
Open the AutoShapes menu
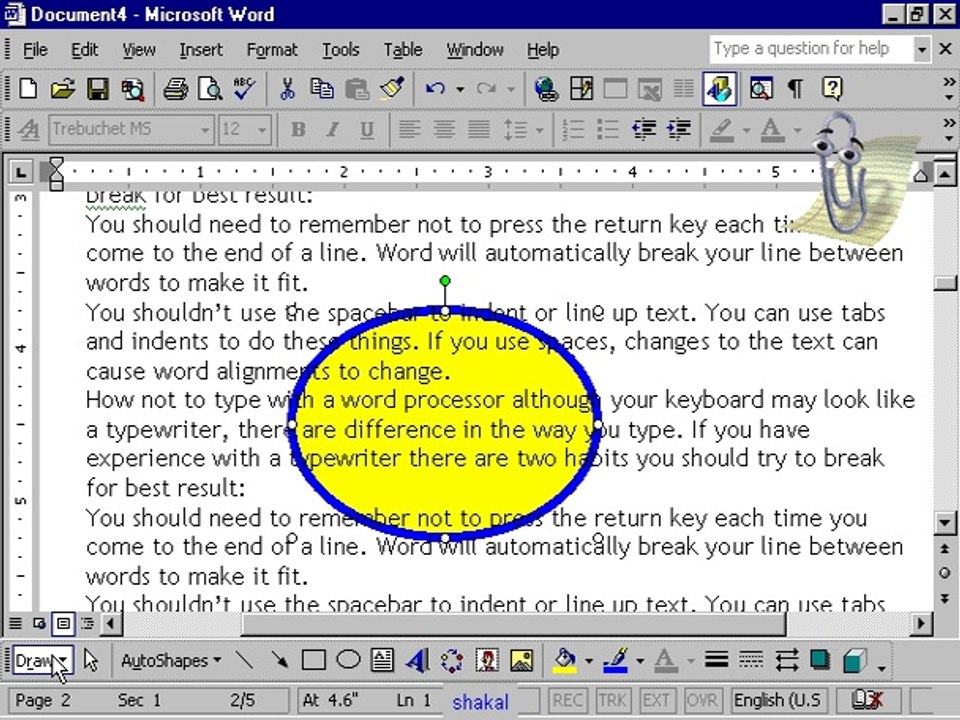(171, 661)
